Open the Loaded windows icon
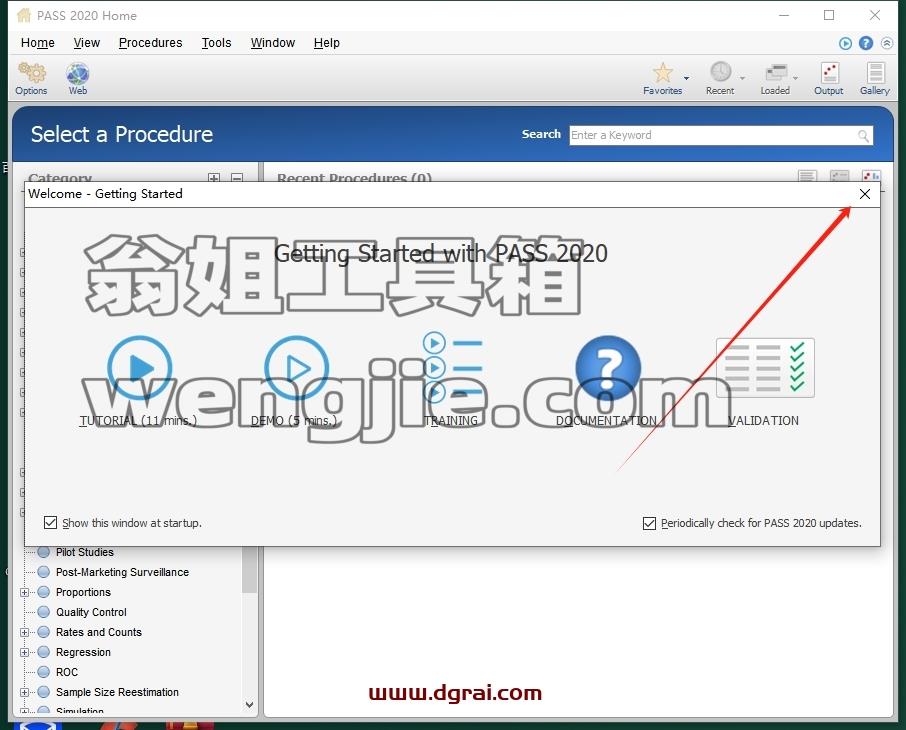This screenshot has width=906, height=730. pos(776,73)
